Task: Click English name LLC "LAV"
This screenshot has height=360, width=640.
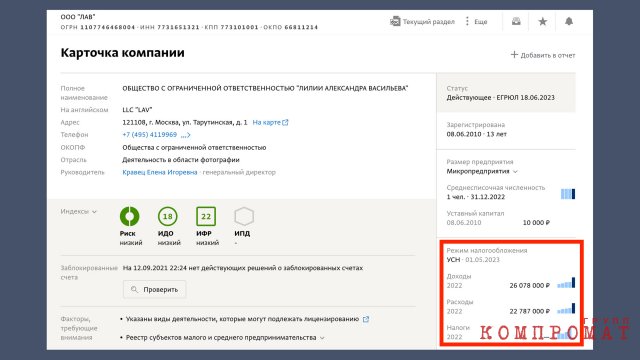Action: [x=137, y=110]
